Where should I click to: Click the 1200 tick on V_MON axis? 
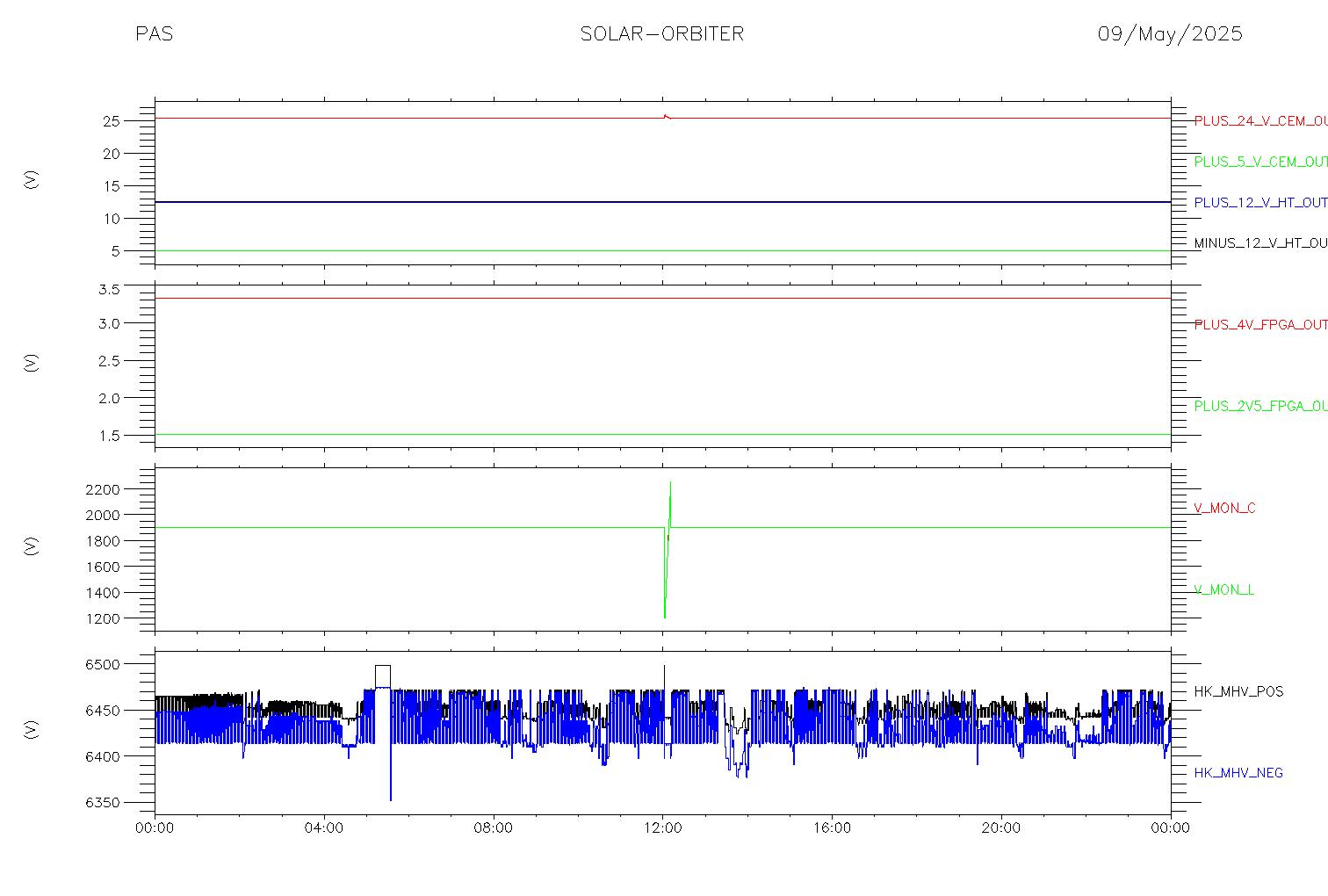[104, 618]
